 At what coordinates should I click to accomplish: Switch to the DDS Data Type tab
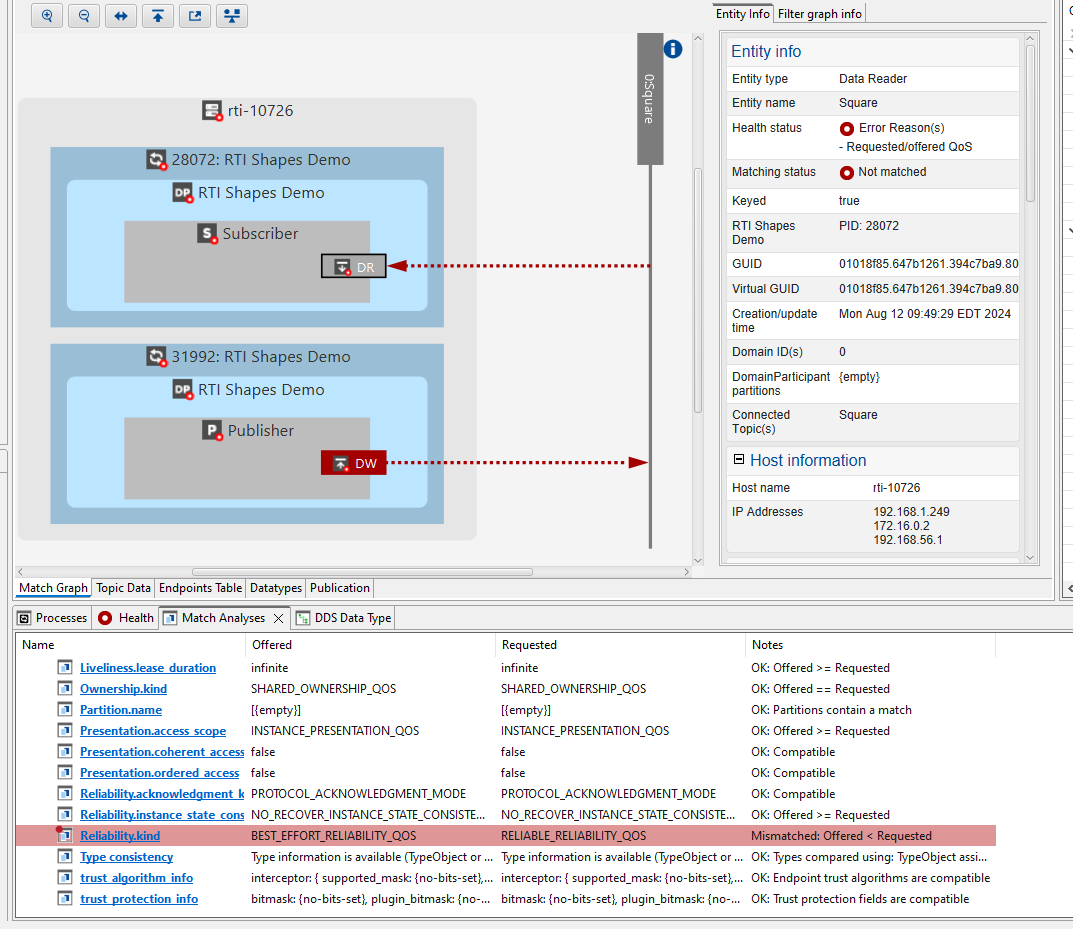point(344,618)
